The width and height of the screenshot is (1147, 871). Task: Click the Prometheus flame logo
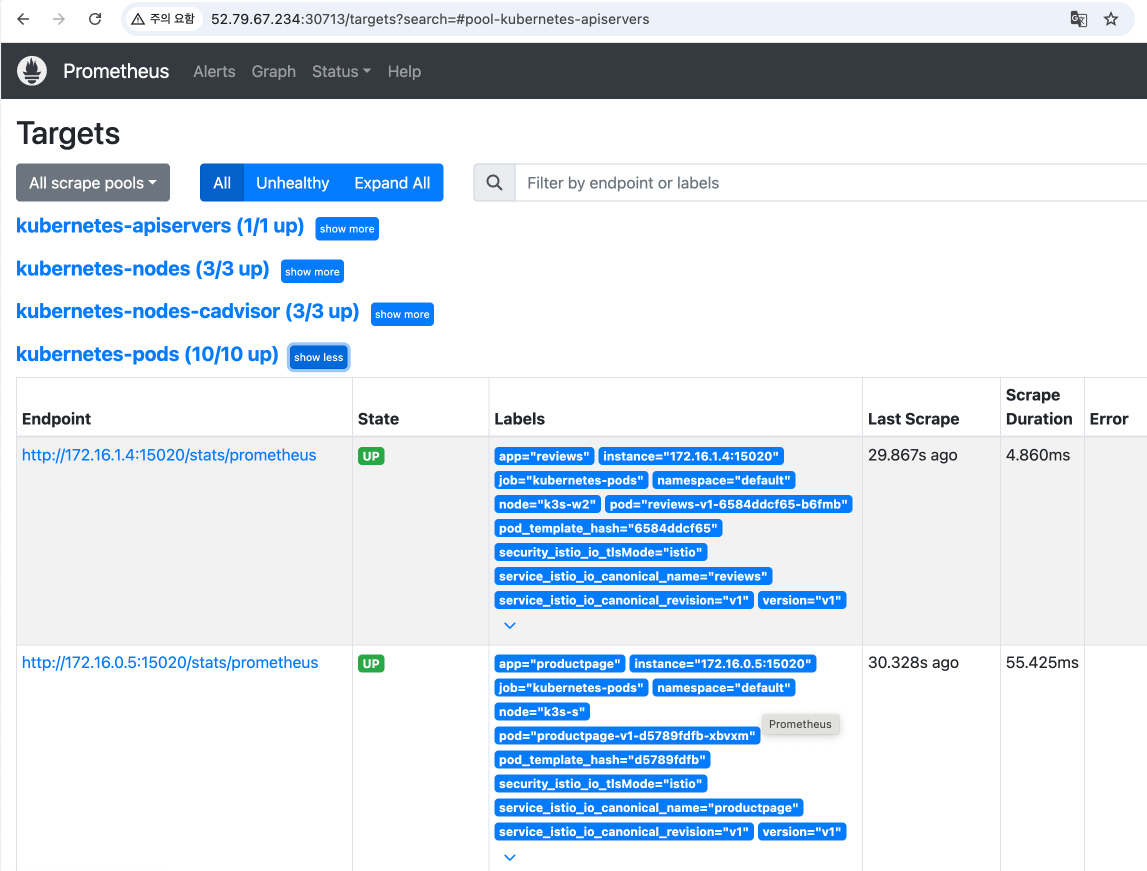(x=31, y=71)
